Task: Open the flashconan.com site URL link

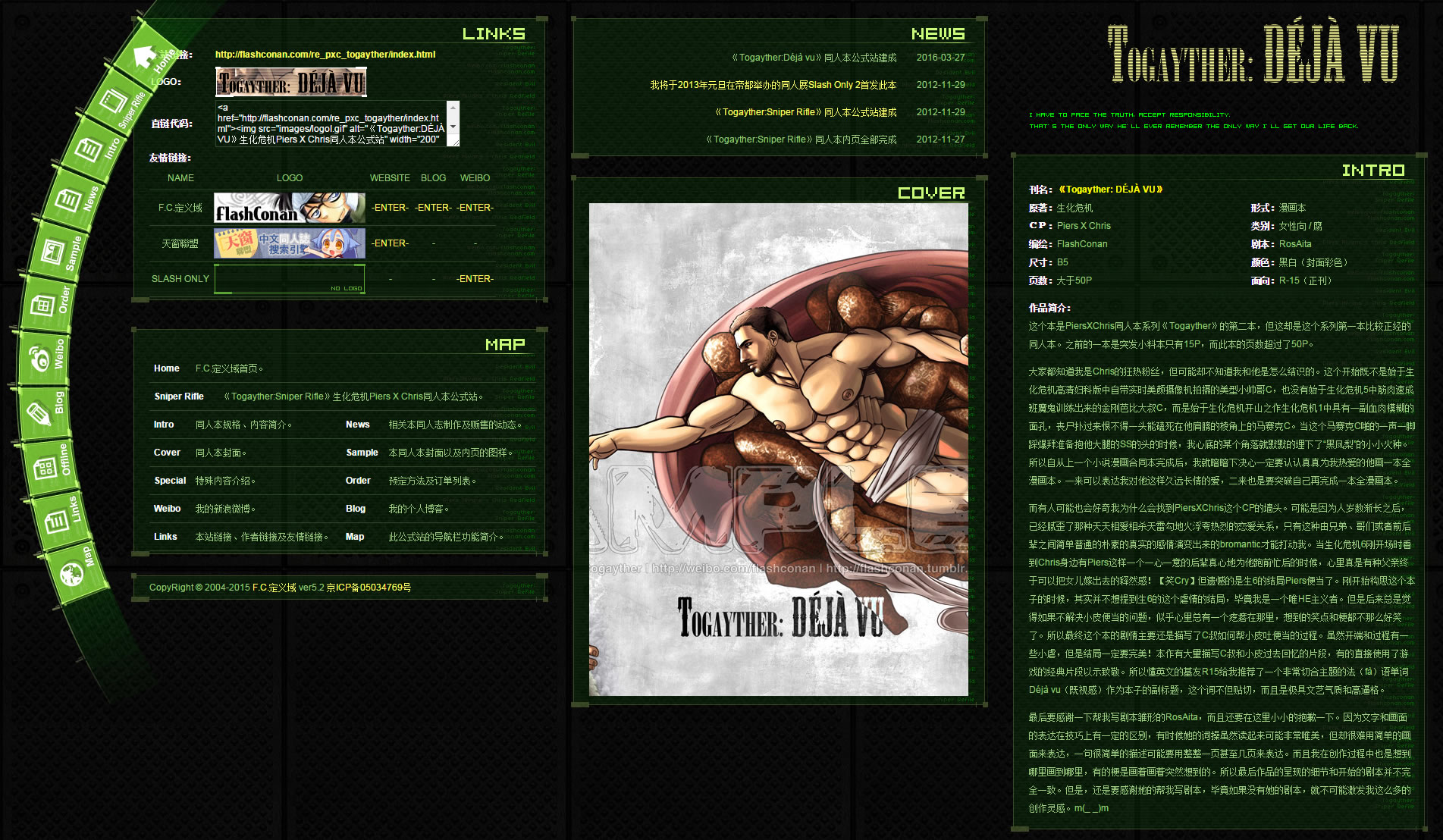Action: (x=325, y=55)
